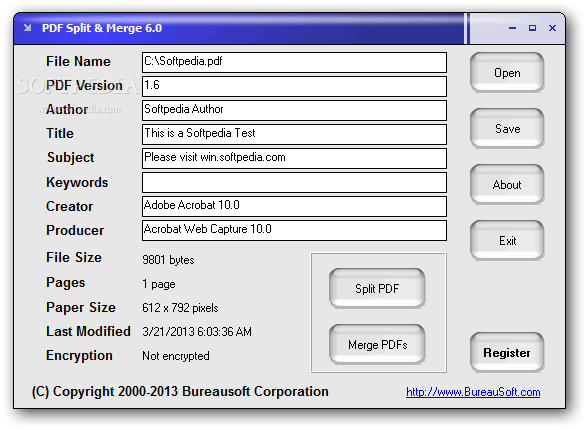Click the 'File Name' label
This screenshot has width=586, height=429.
pos(78,61)
